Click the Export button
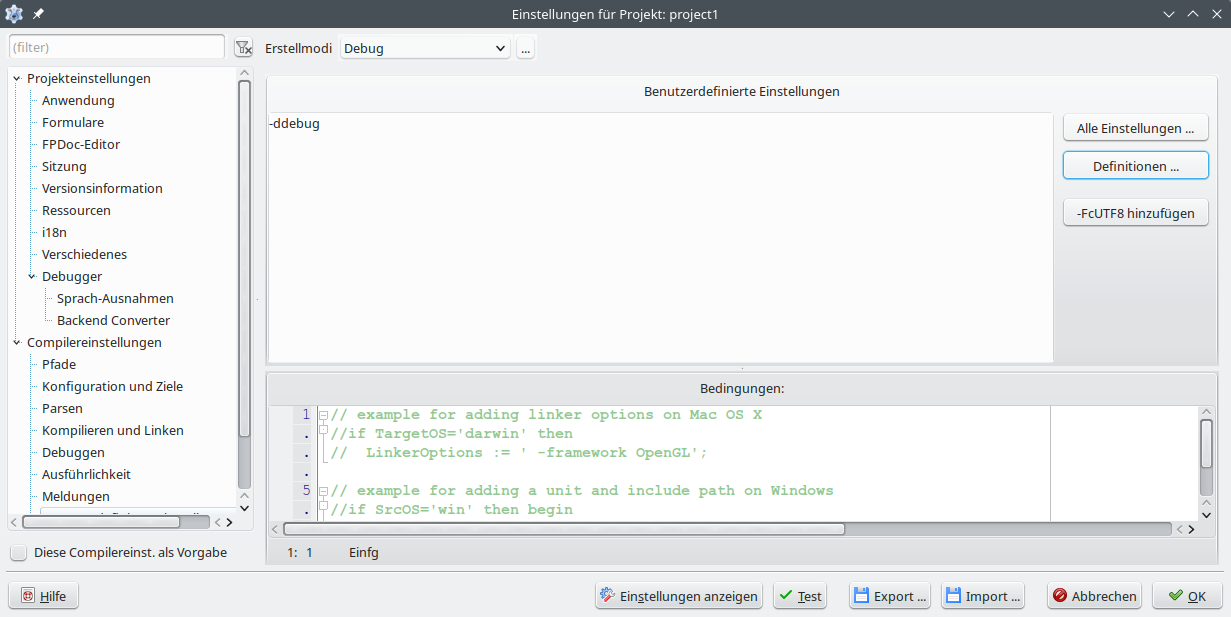The height and width of the screenshot is (617, 1231). pyautogui.click(x=890, y=596)
